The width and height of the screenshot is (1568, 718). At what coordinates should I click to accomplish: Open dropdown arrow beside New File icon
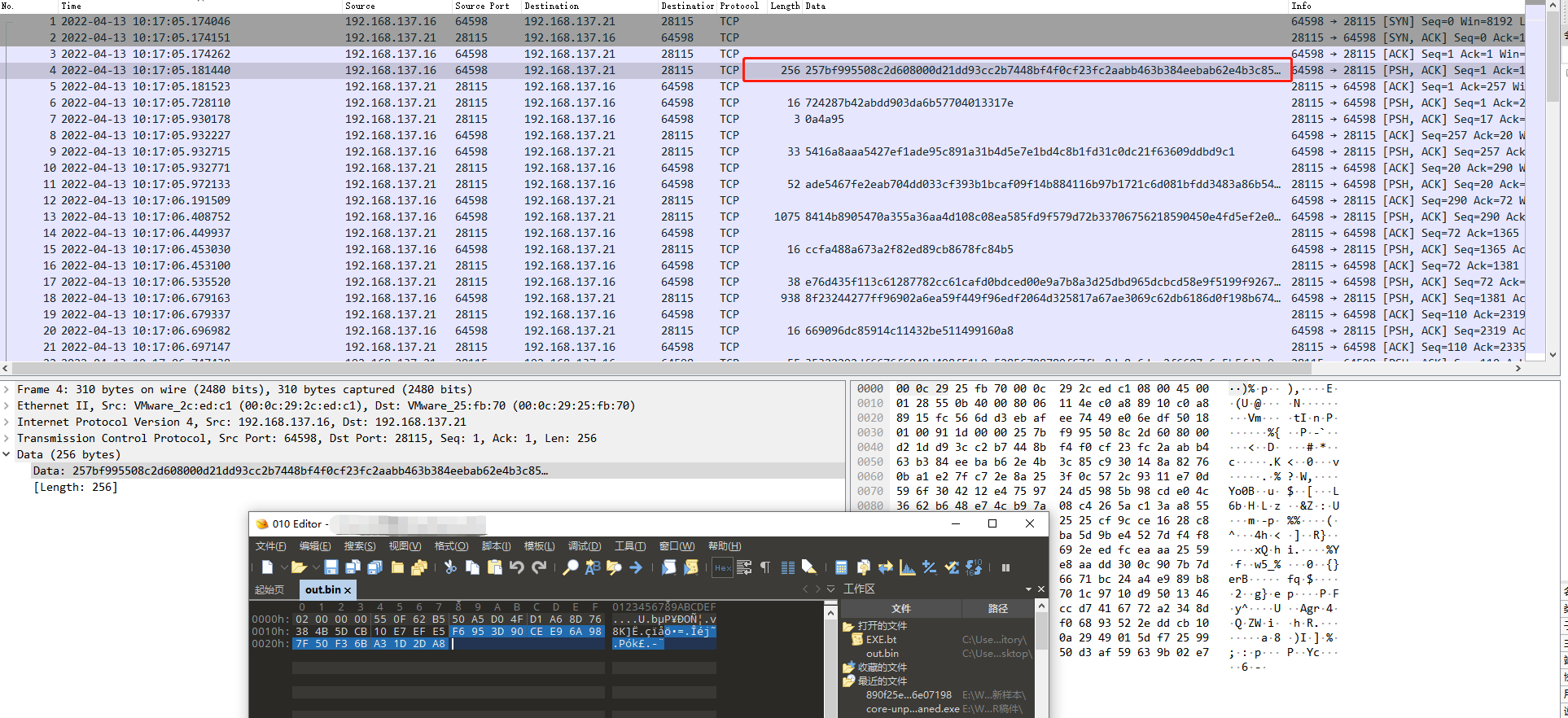point(283,567)
